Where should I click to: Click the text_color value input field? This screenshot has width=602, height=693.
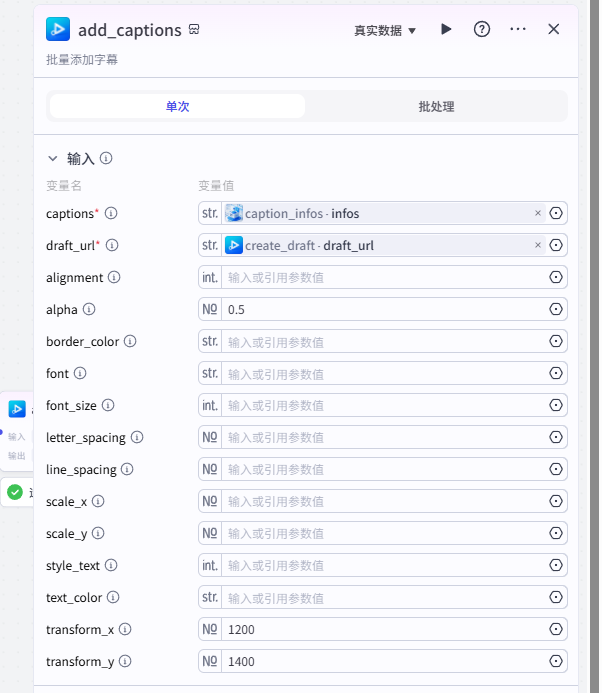coord(384,597)
